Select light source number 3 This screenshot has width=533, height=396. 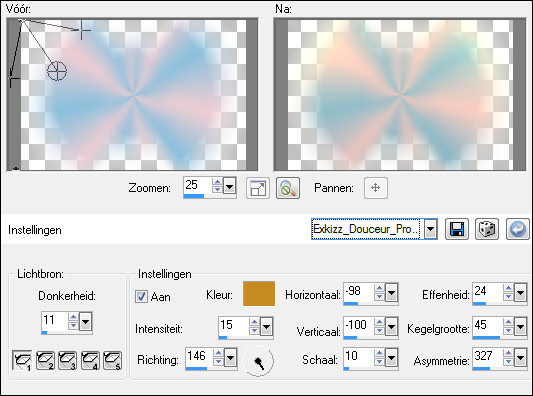click(x=68, y=360)
